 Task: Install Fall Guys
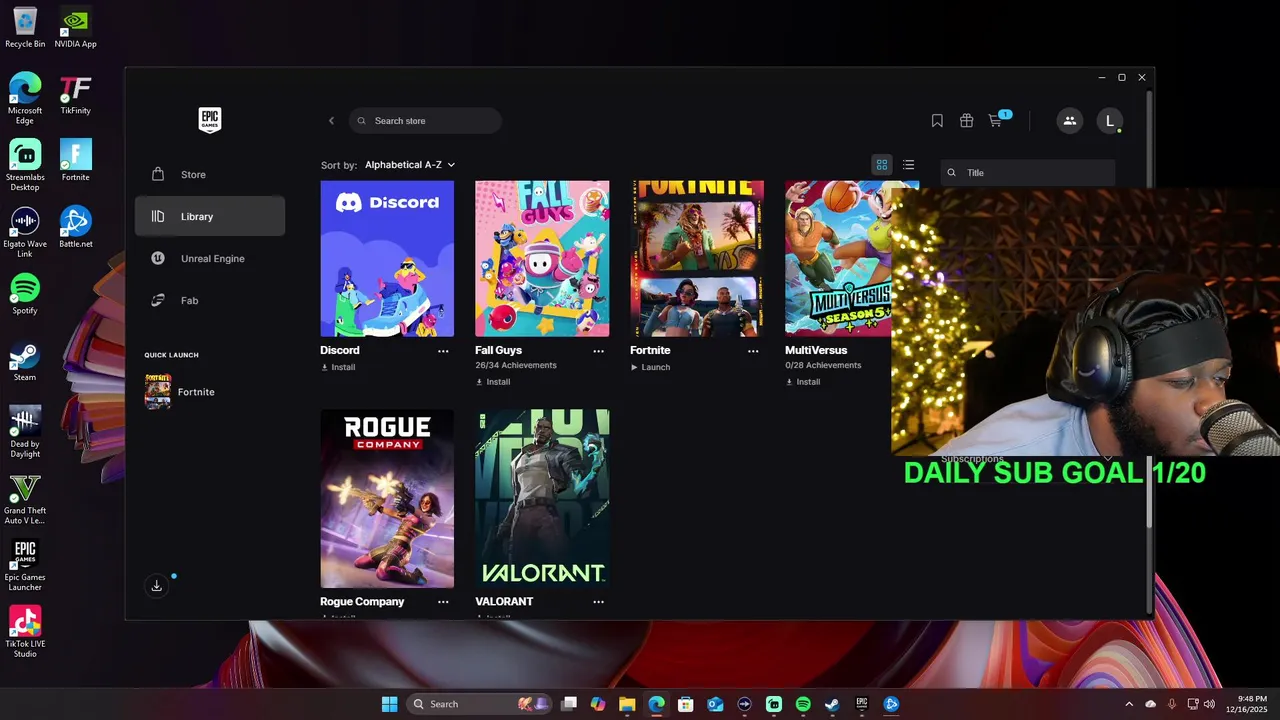point(493,382)
